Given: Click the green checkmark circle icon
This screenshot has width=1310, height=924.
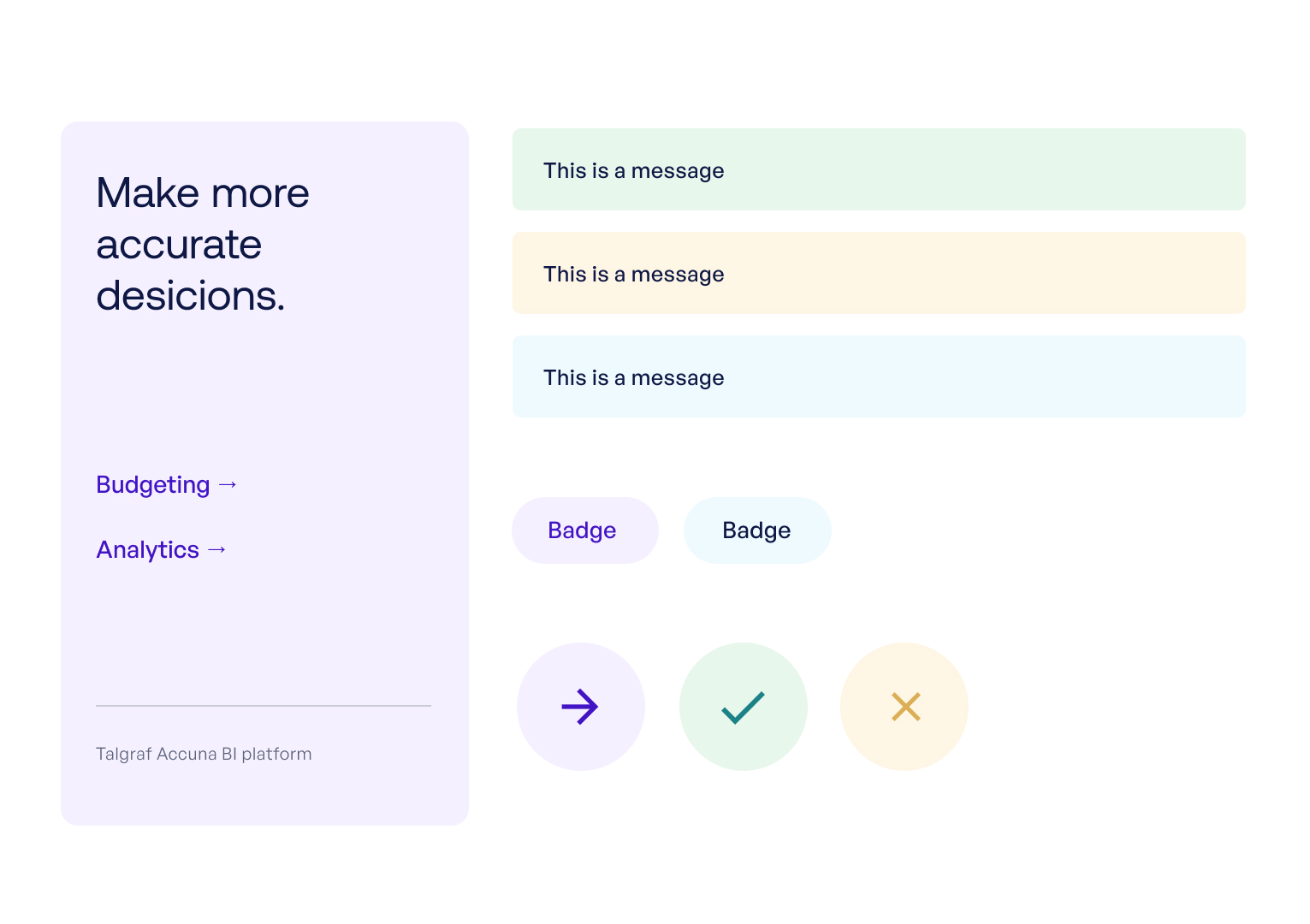Looking at the screenshot, I should coord(743,707).
